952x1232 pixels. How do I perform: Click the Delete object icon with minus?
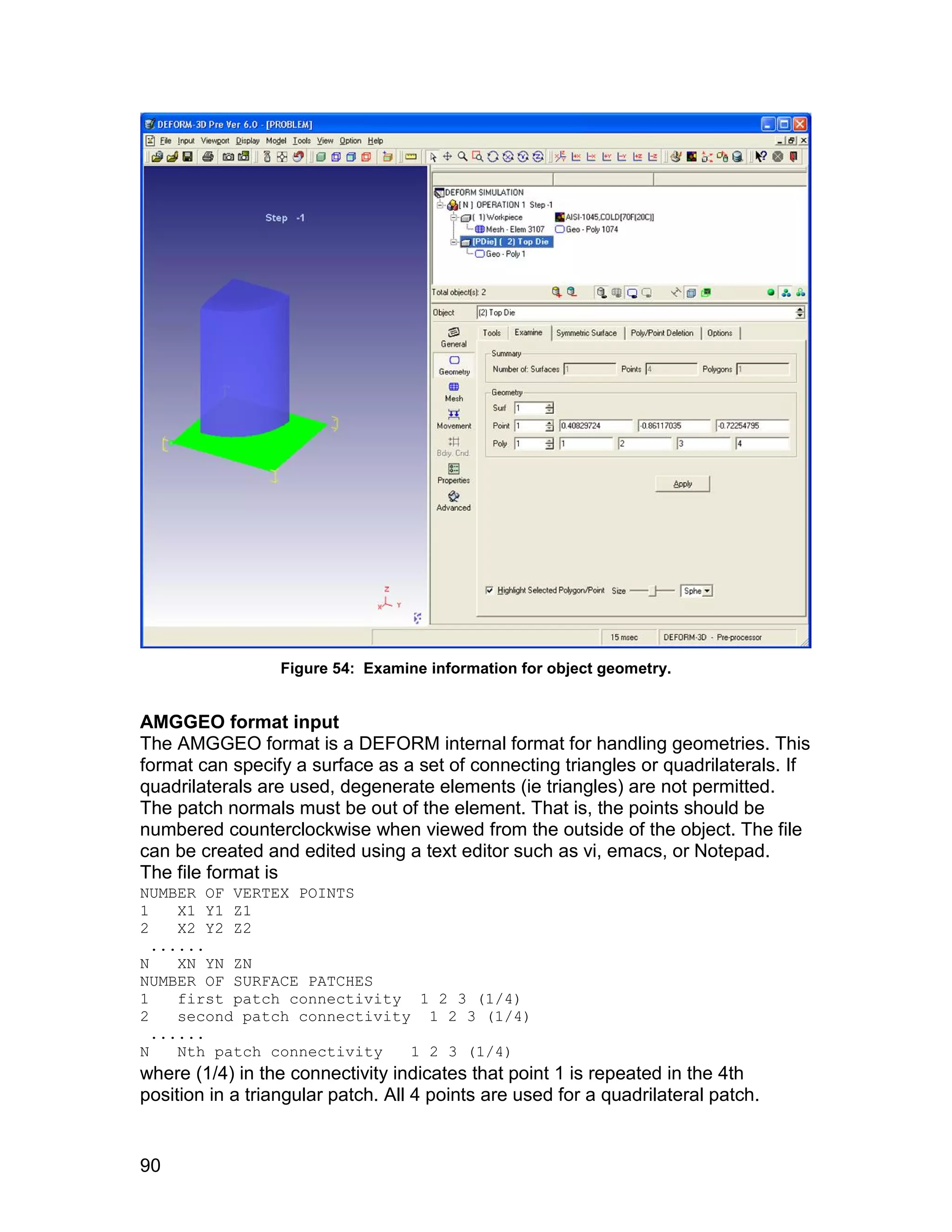point(572,291)
